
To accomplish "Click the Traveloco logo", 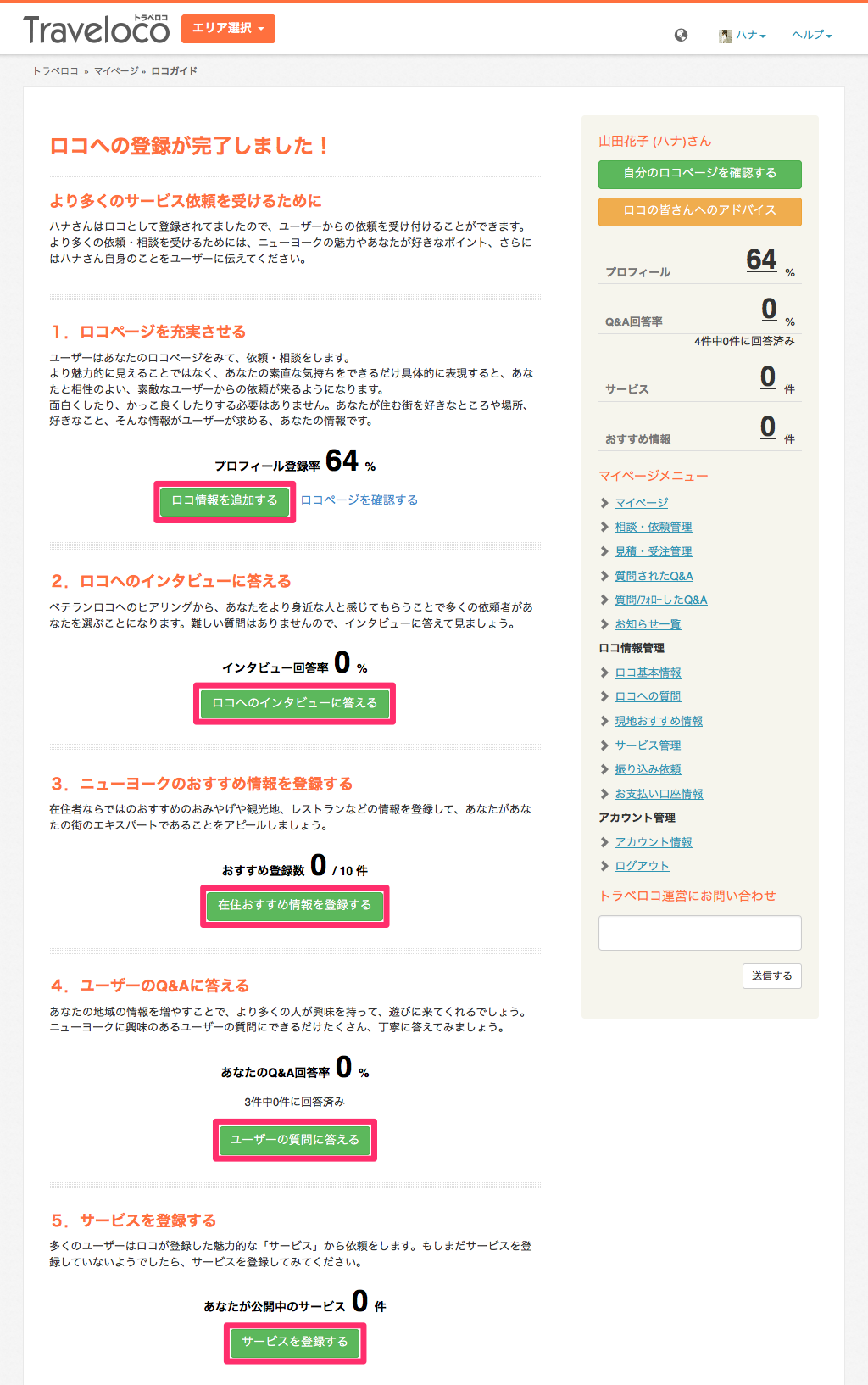I will pyautogui.click(x=97, y=30).
